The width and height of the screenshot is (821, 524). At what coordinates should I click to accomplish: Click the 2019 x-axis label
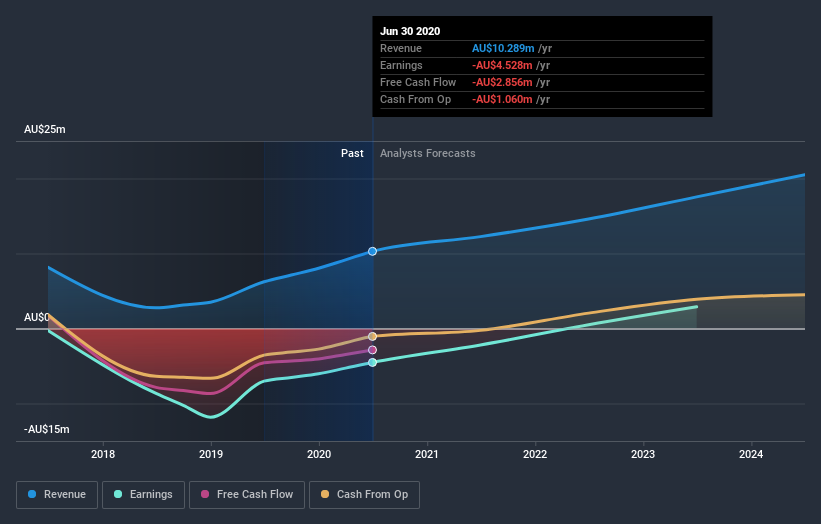coord(211,454)
